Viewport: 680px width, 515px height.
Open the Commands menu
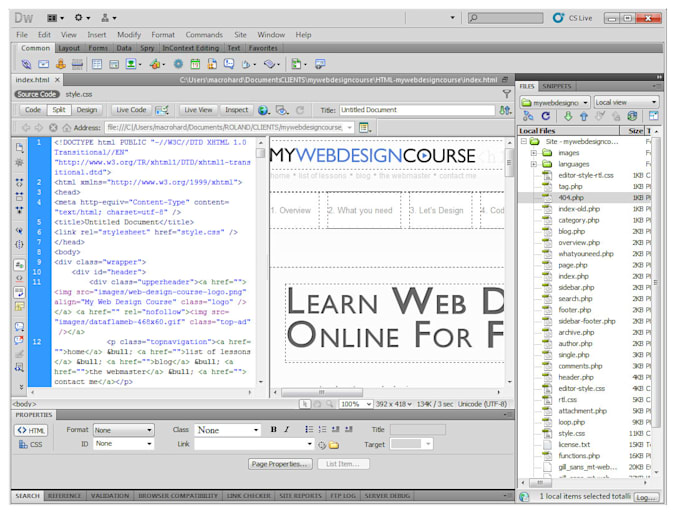203,35
